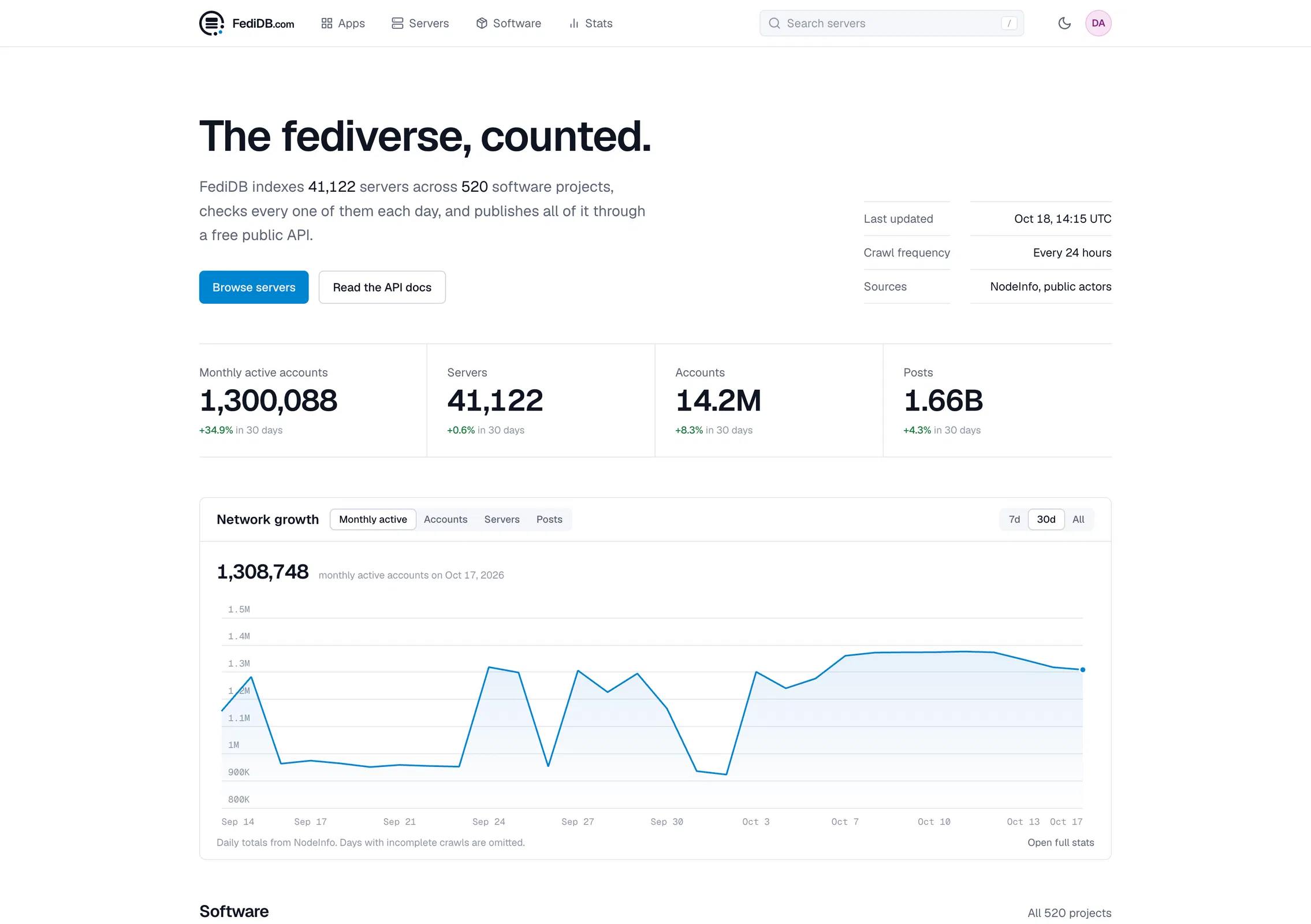Click the Network growth heading
The width and height of the screenshot is (1311, 924).
click(x=267, y=519)
